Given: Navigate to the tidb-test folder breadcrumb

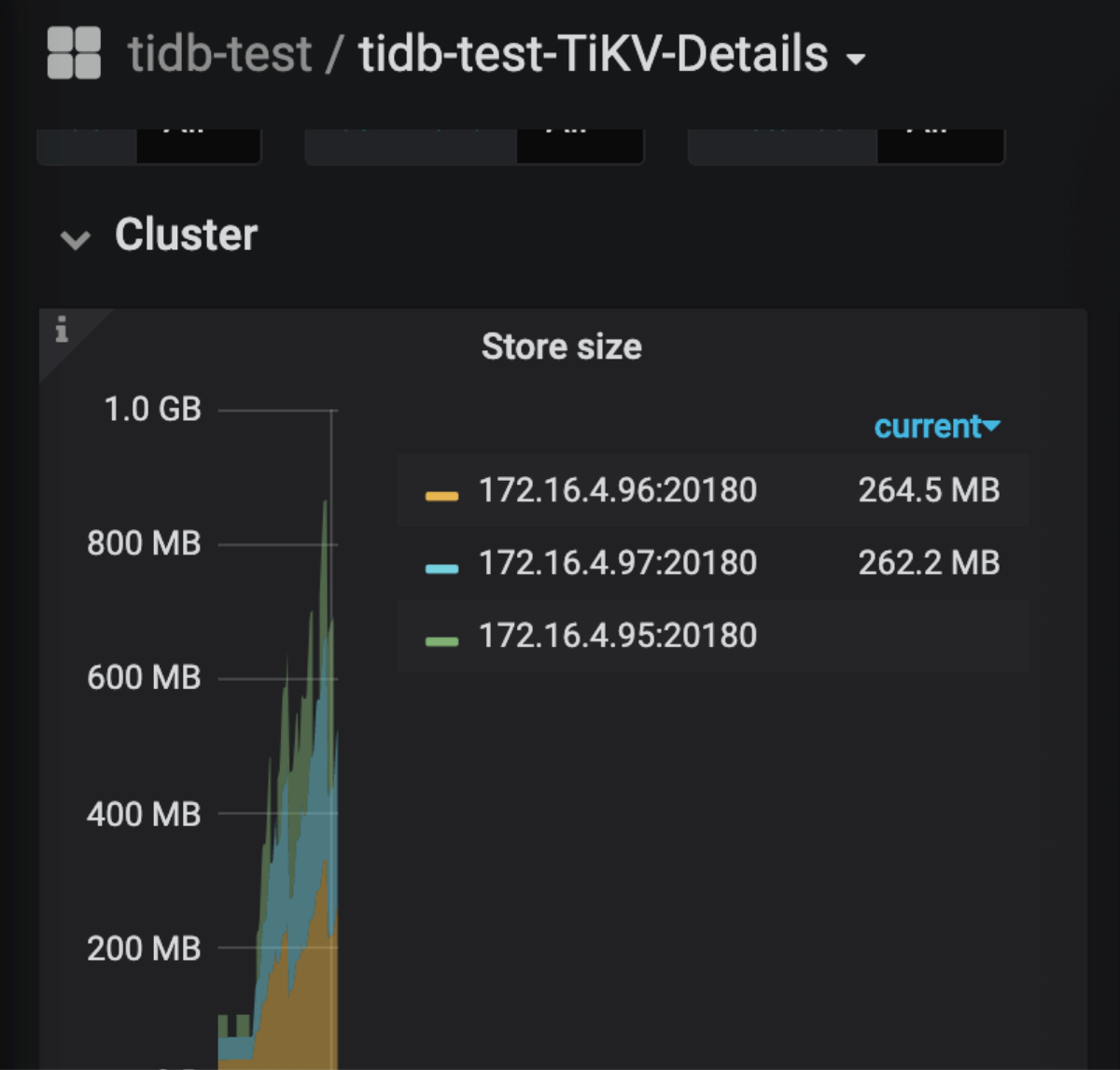Looking at the screenshot, I should tap(220, 54).
